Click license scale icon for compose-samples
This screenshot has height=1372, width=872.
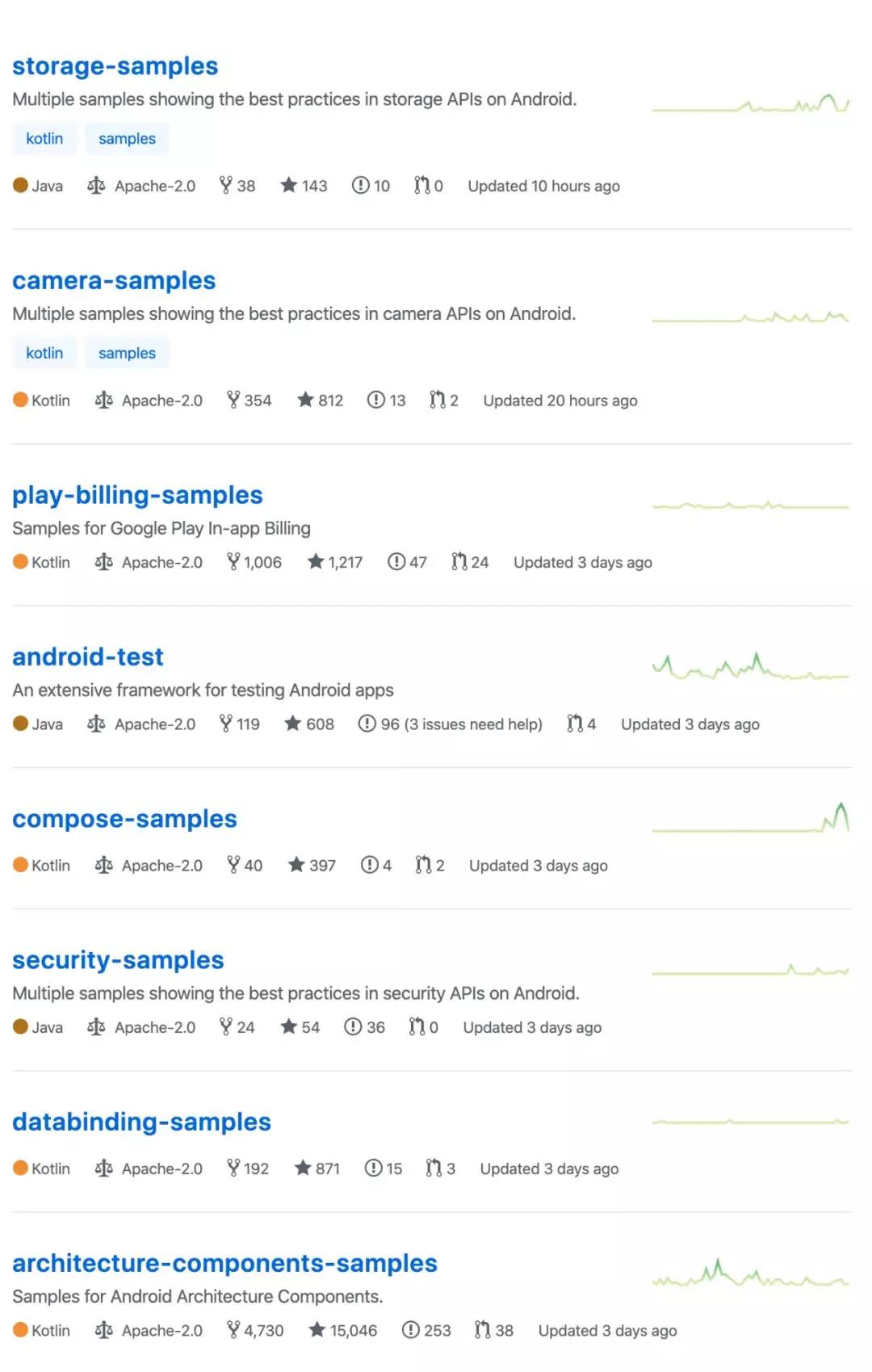tap(103, 865)
